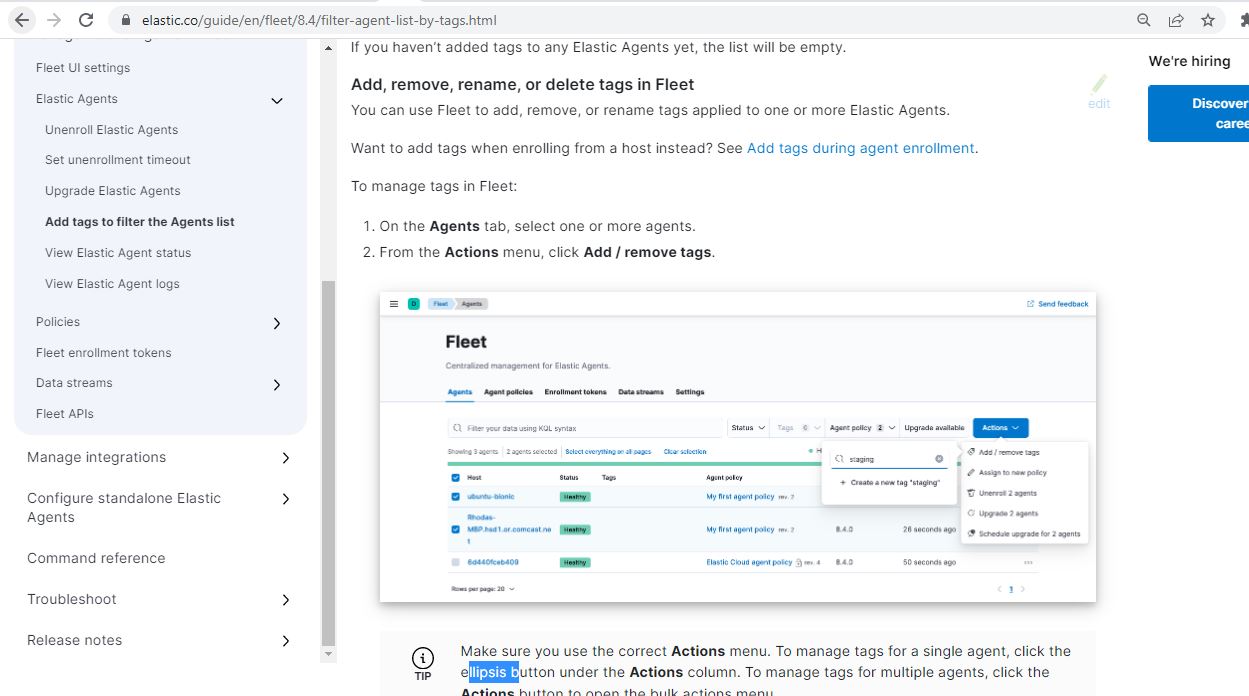
Task: Check the 6d440fceb409 agent checkbox
Action: point(456,562)
